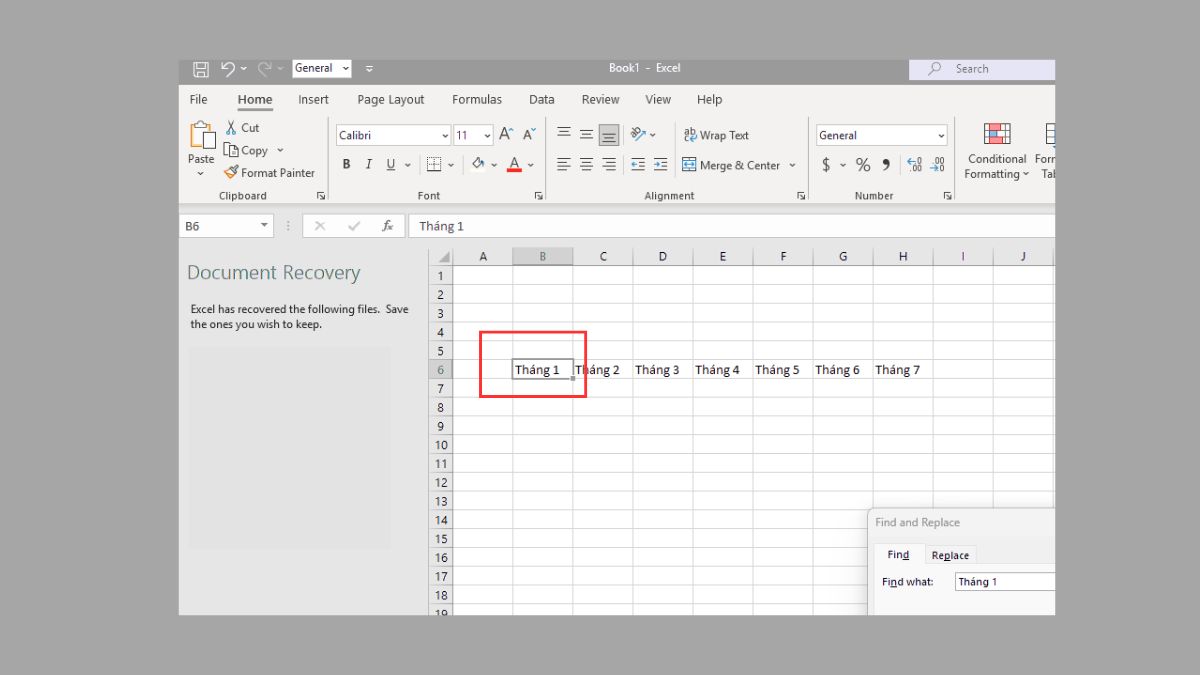Apply Percent Style to the selection
The image size is (1200, 675).
(x=862, y=164)
